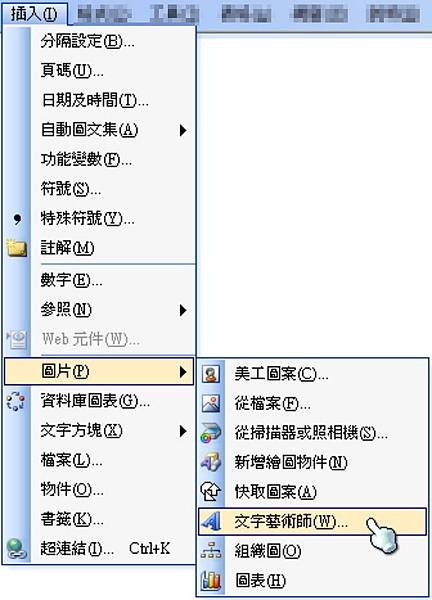Click the picture-from-file icon beside 從檔案

(x=211, y=403)
